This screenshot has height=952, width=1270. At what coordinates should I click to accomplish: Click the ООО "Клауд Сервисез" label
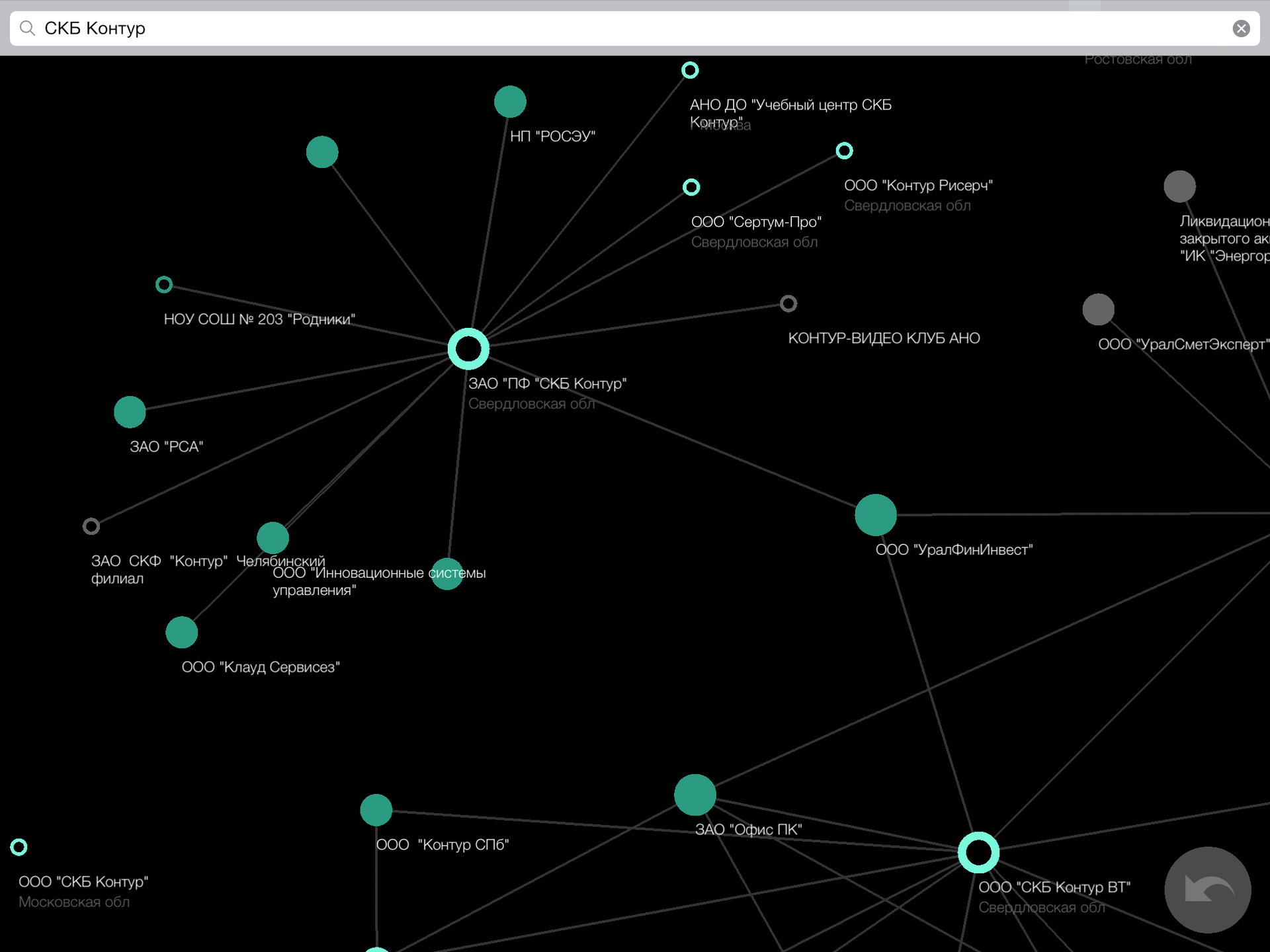point(261,668)
